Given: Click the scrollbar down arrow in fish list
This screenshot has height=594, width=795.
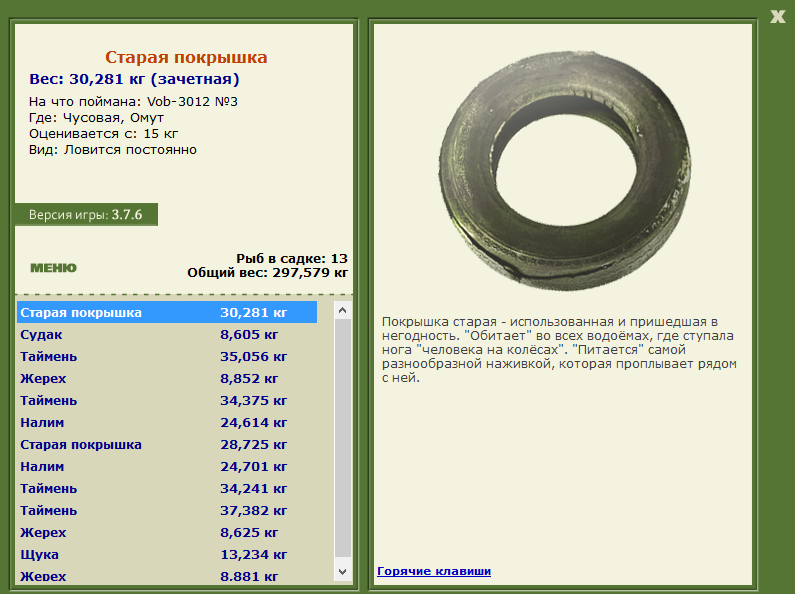Looking at the screenshot, I should click(x=343, y=572).
